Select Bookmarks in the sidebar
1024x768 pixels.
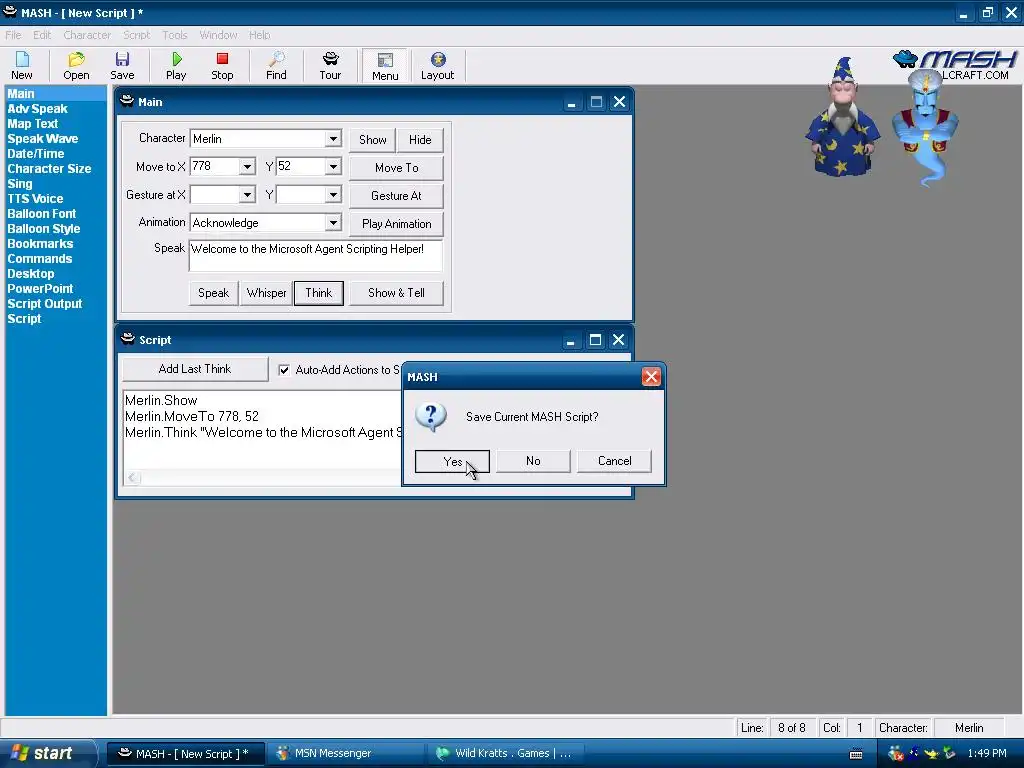click(x=40, y=244)
